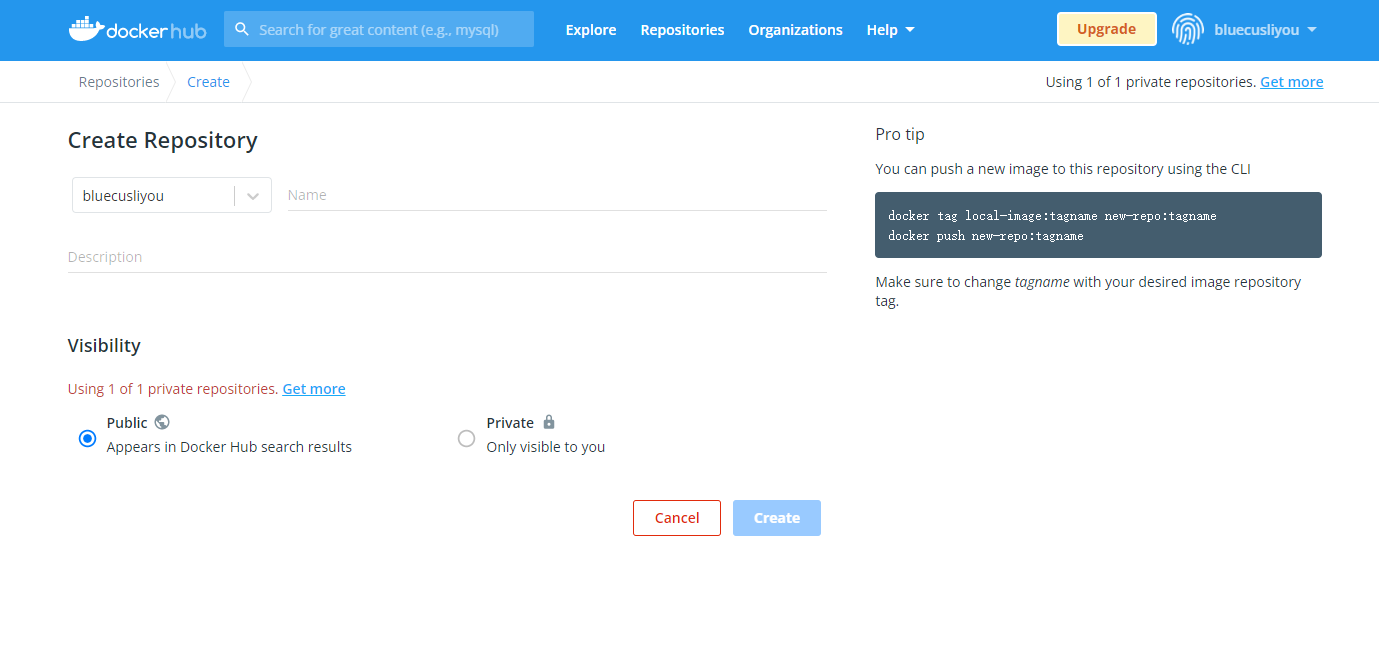Expand the Help menu
Viewport: 1379px width, 672px height.
(890, 30)
